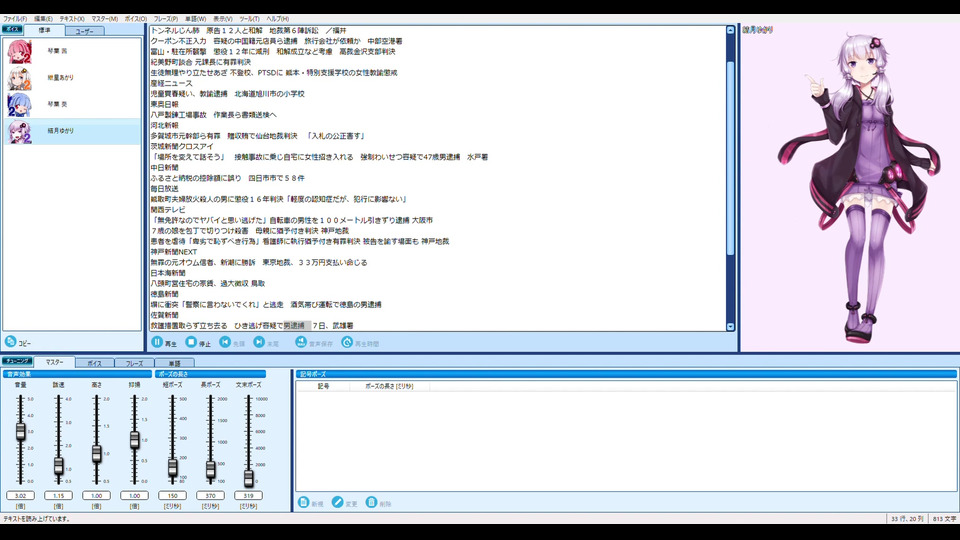Viewport: 960px width, 540px height.
Task: Click the text editor vertical scrollbar thumb
Action: point(730,158)
